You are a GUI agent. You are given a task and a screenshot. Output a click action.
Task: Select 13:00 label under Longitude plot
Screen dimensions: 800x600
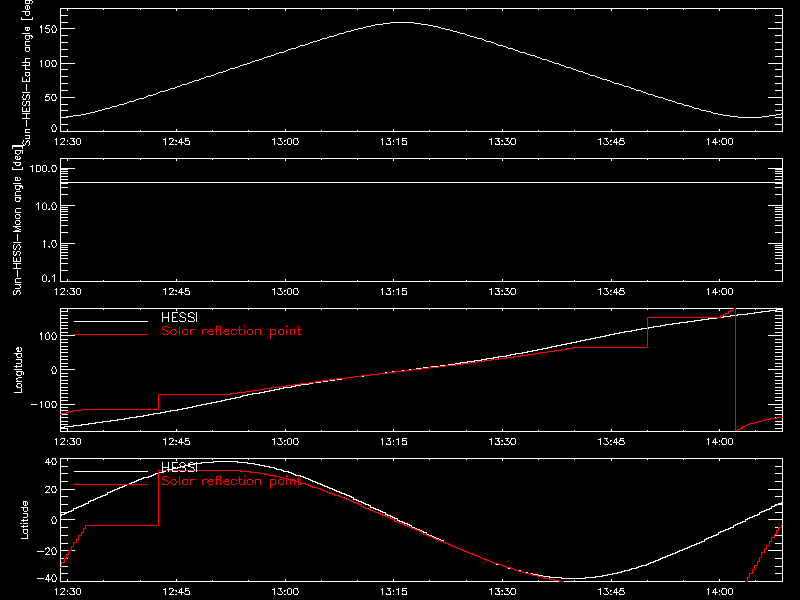285,442
